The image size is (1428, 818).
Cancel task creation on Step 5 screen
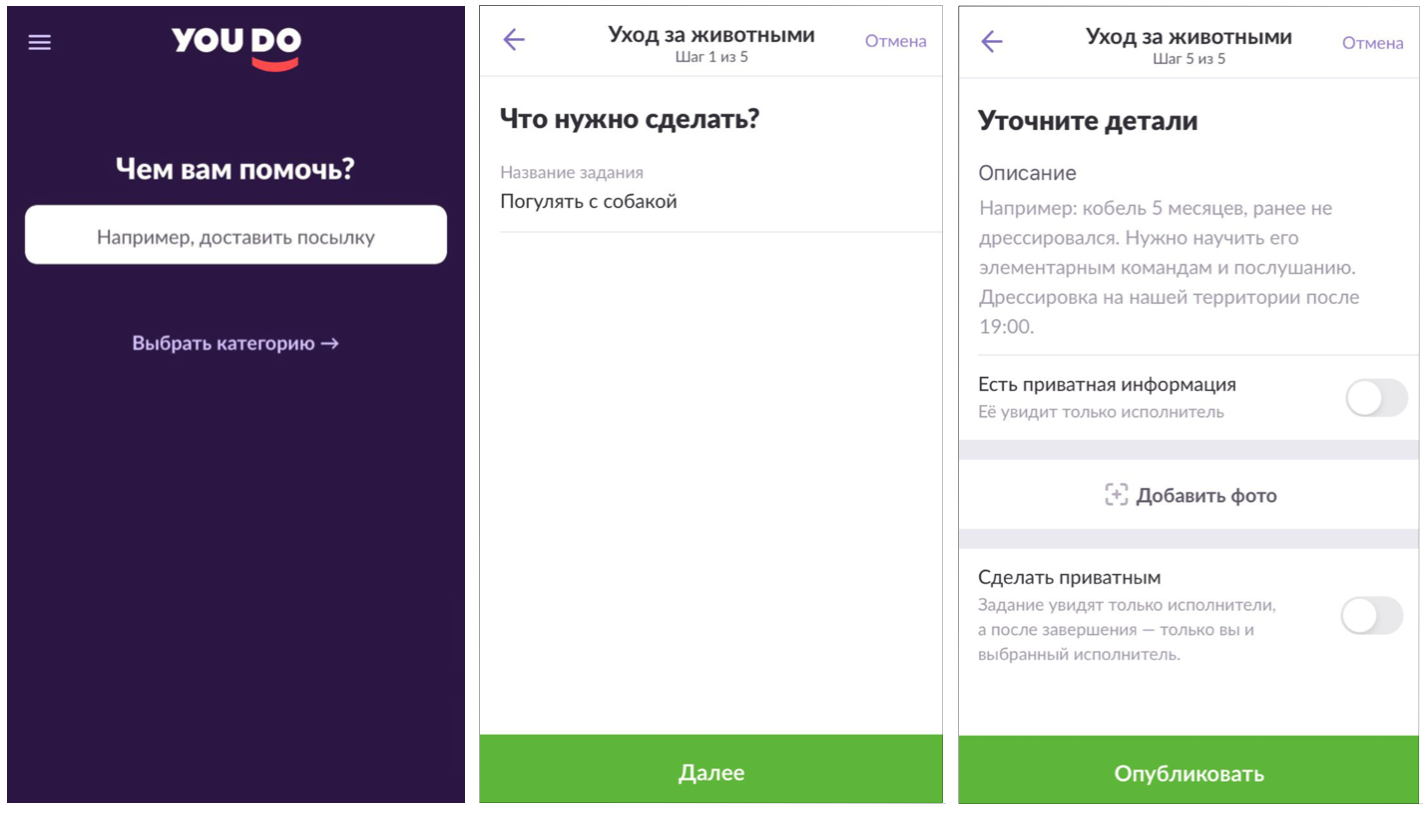pos(1372,43)
